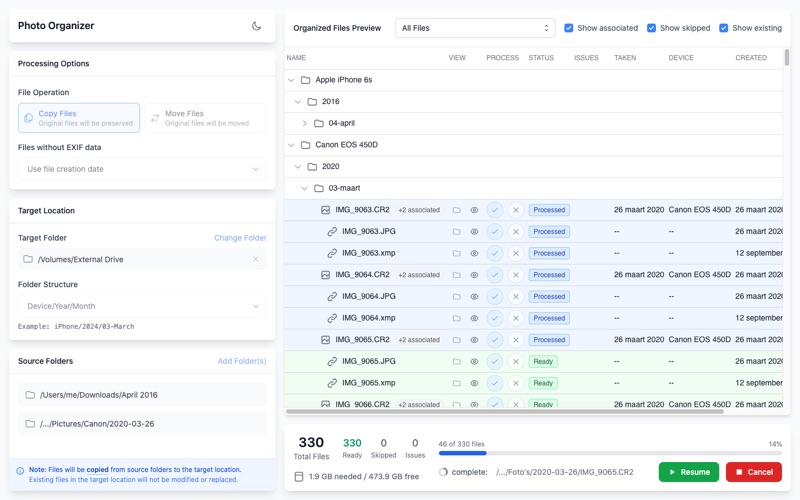Select /Users/me/Downloads/April 2016 source folder
This screenshot has width=800, height=500.
point(142,395)
